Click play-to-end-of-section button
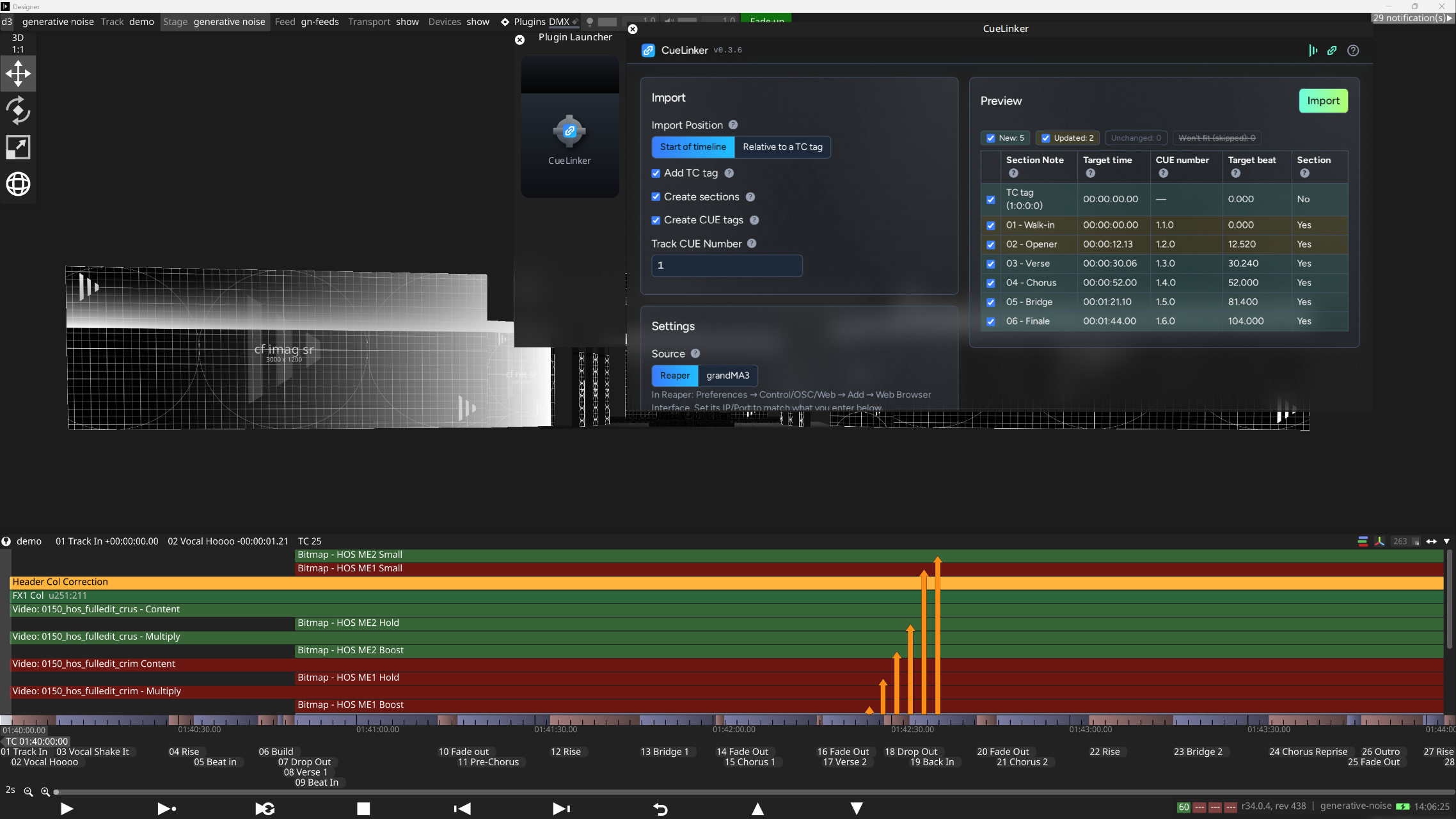The width and height of the screenshot is (1456, 819). click(166, 809)
